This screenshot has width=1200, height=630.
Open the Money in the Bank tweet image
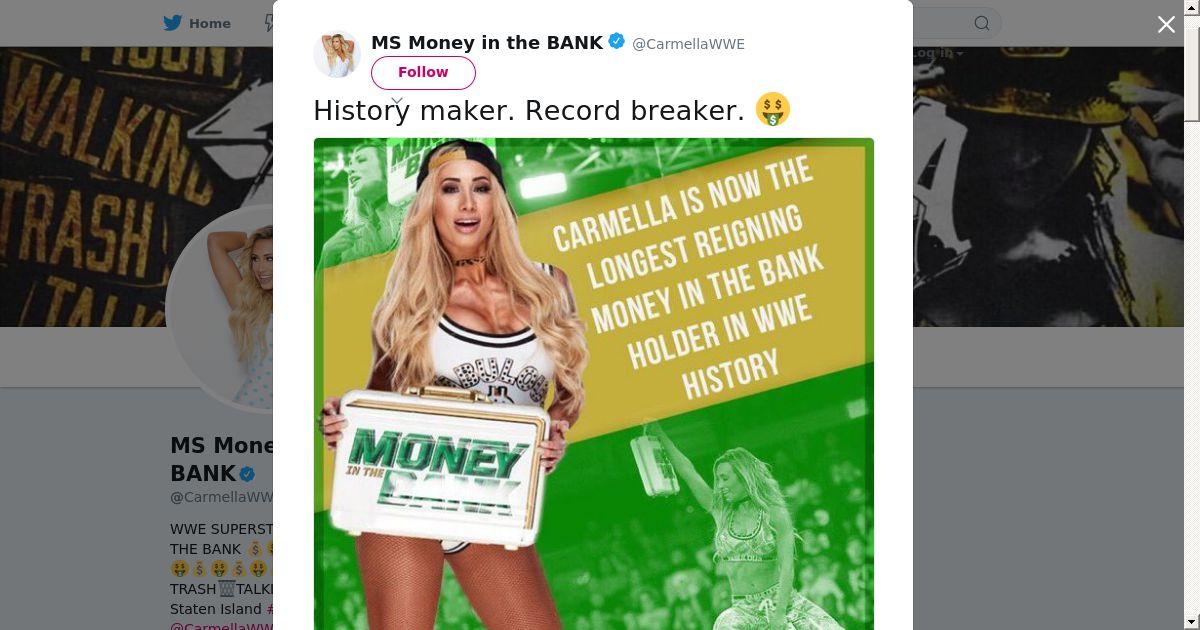coord(594,384)
